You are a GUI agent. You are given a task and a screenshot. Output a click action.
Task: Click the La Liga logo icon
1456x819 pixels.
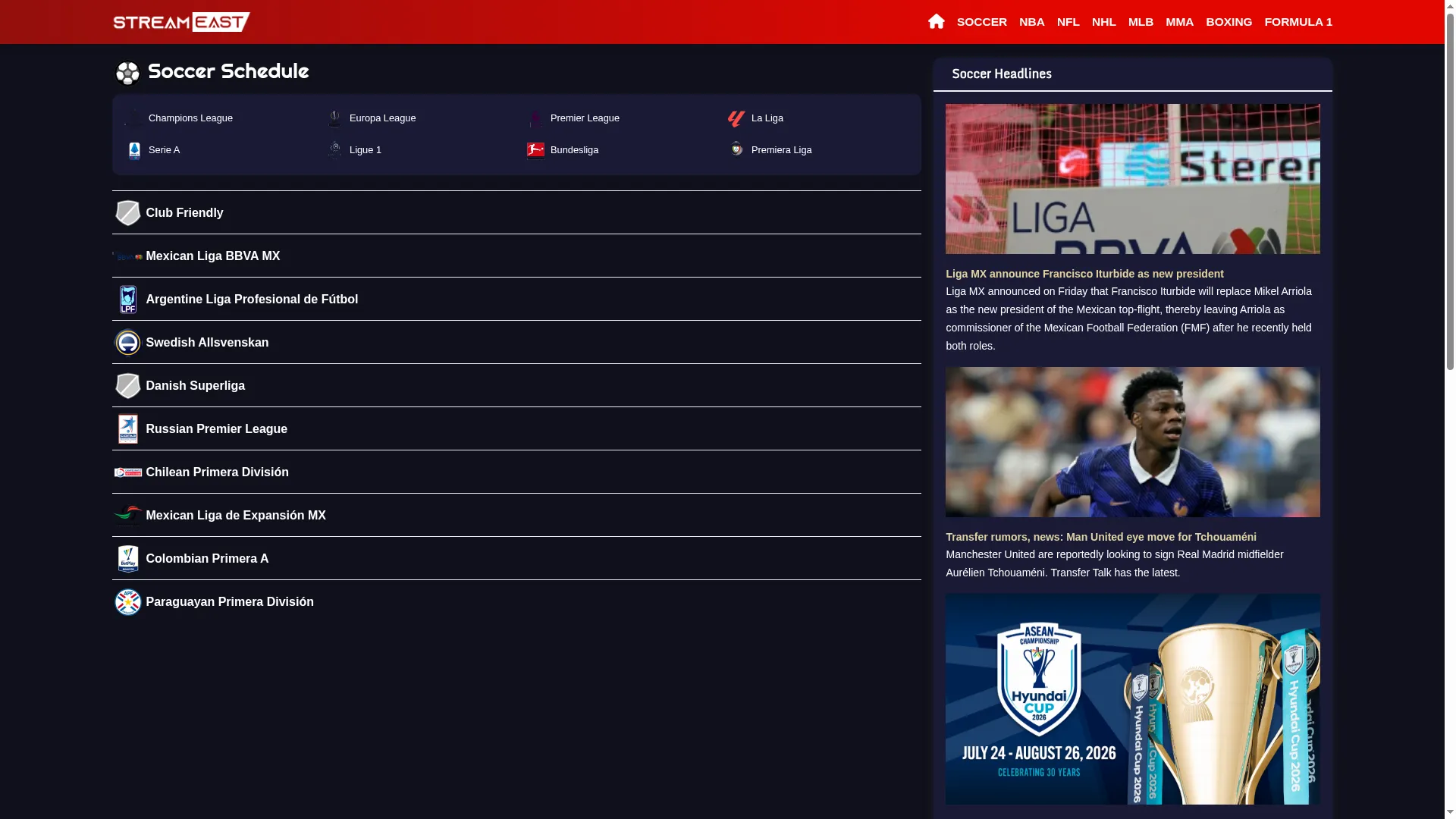[736, 119]
